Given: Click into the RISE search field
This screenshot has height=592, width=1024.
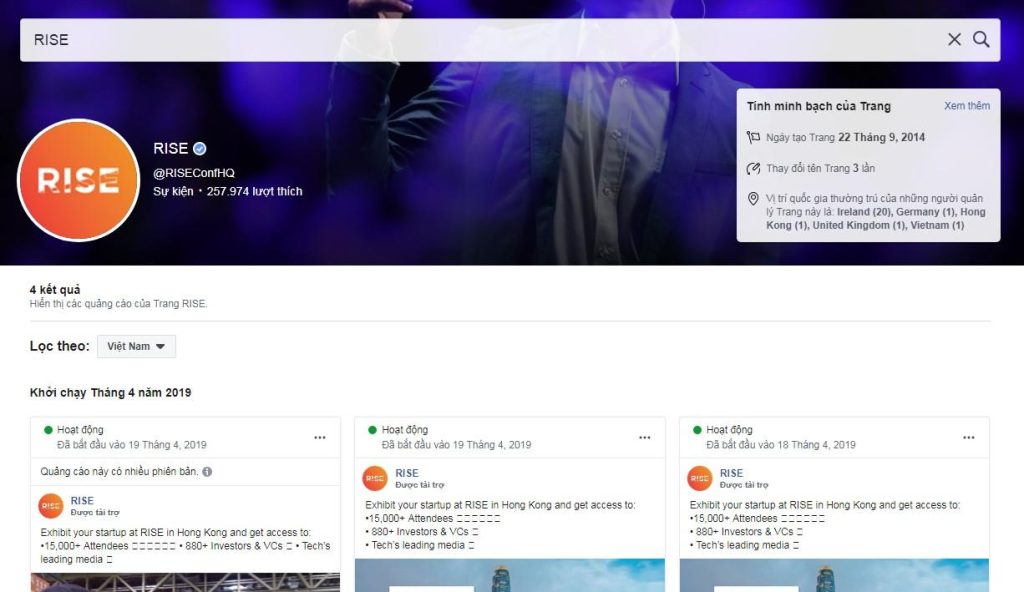Looking at the screenshot, I should click(x=483, y=40).
